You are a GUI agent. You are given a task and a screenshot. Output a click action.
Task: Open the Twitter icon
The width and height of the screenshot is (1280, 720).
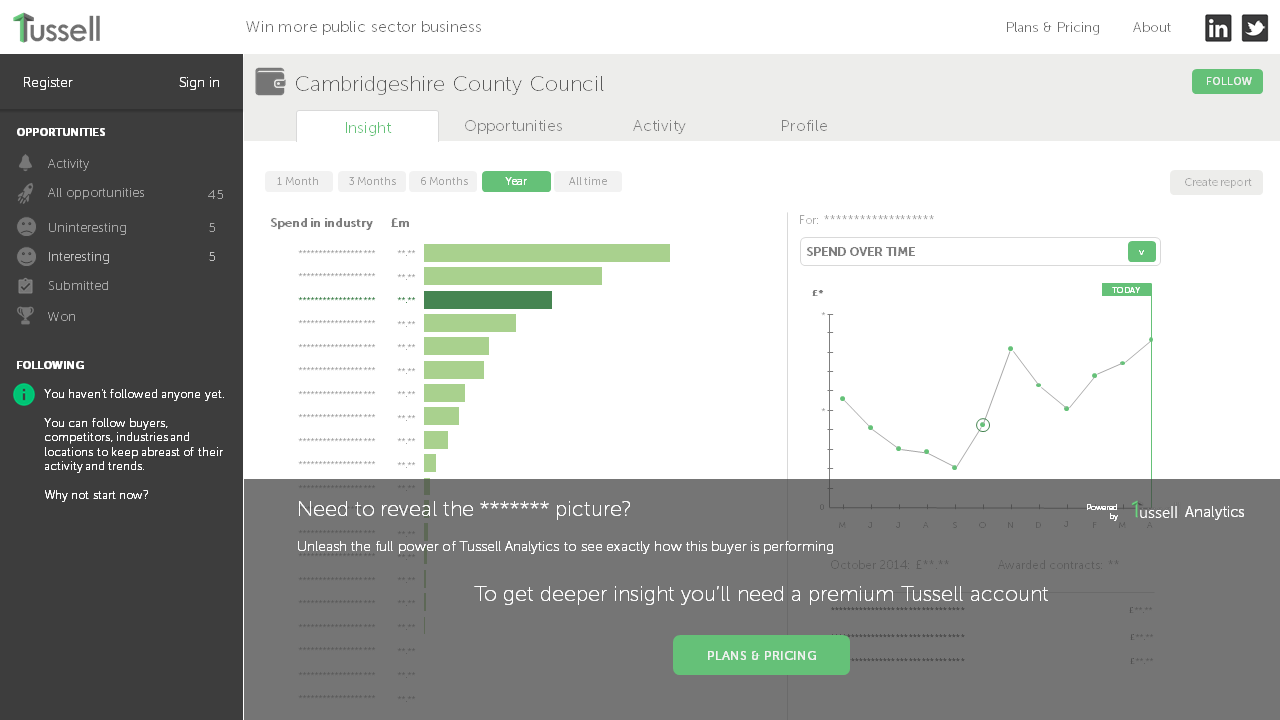pyautogui.click(x=1255, y=28)
